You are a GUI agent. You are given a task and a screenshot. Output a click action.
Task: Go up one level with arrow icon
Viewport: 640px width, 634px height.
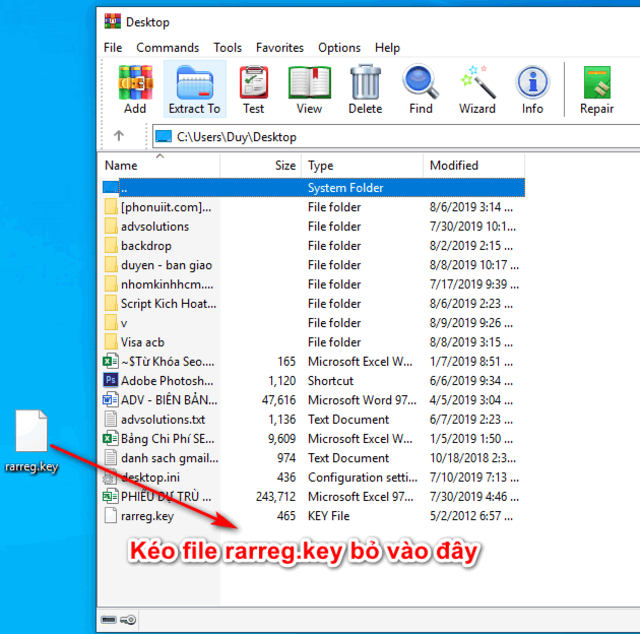coord(119,136)
